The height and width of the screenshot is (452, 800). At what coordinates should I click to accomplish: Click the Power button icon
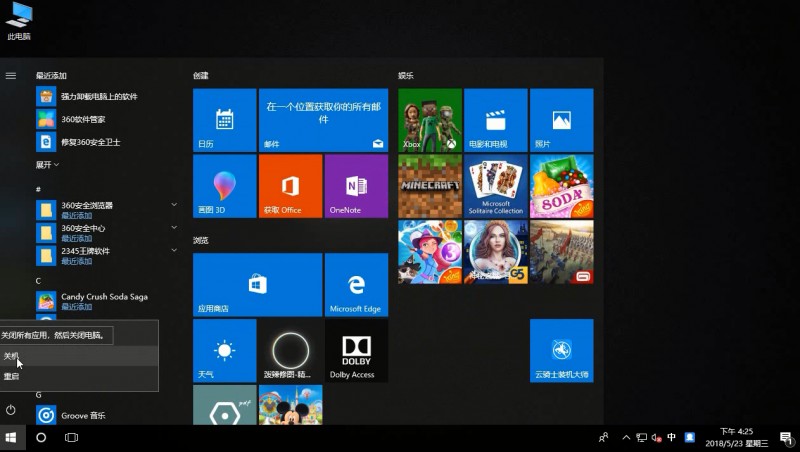pyautogui.click(x=11, y=410)
